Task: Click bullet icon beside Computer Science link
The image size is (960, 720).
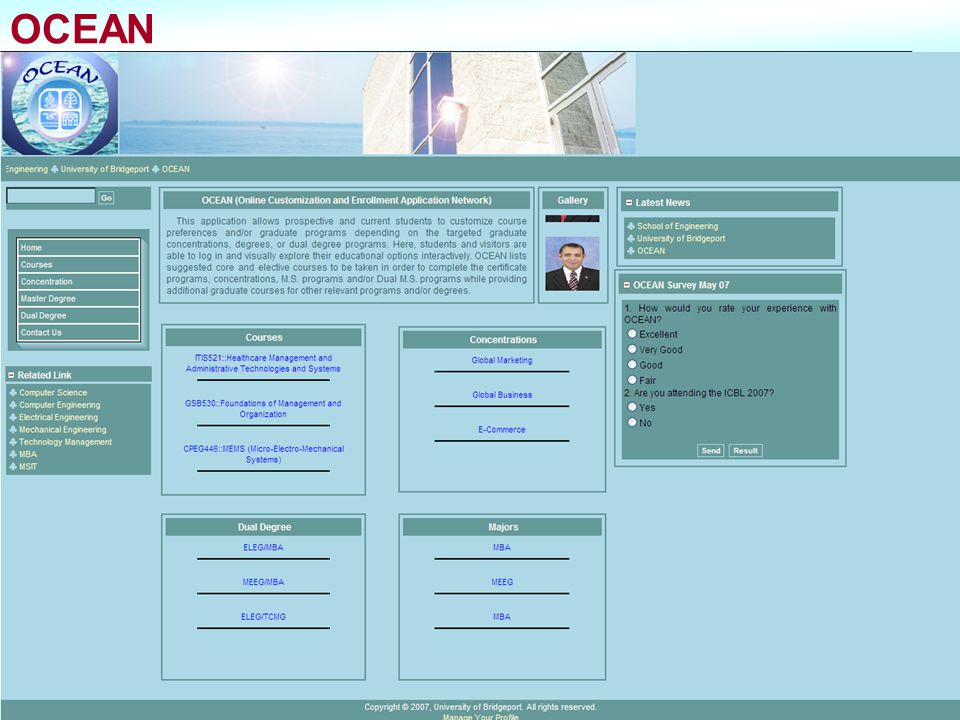Action: coord(13,392)
